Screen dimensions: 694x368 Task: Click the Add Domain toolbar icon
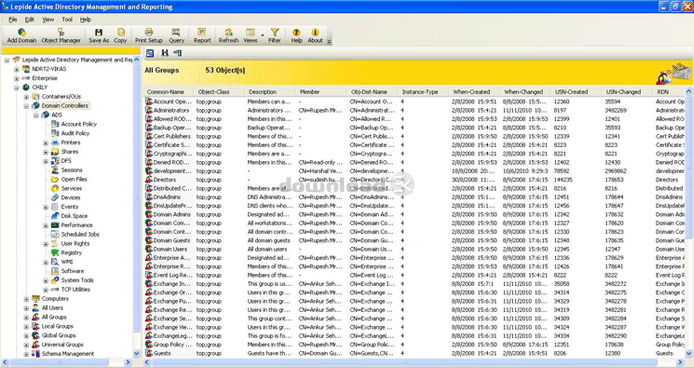22,35
